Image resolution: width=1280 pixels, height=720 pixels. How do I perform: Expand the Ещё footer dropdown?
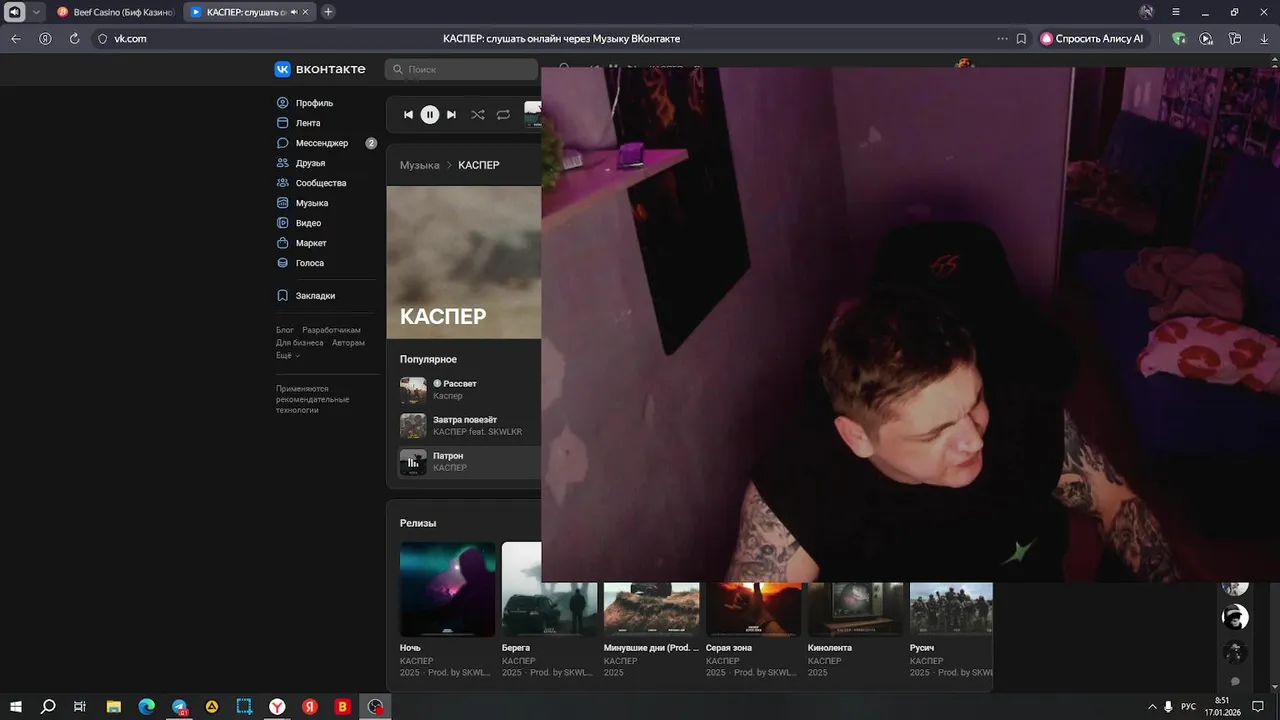pyautogui.click(x=288, y=356)
